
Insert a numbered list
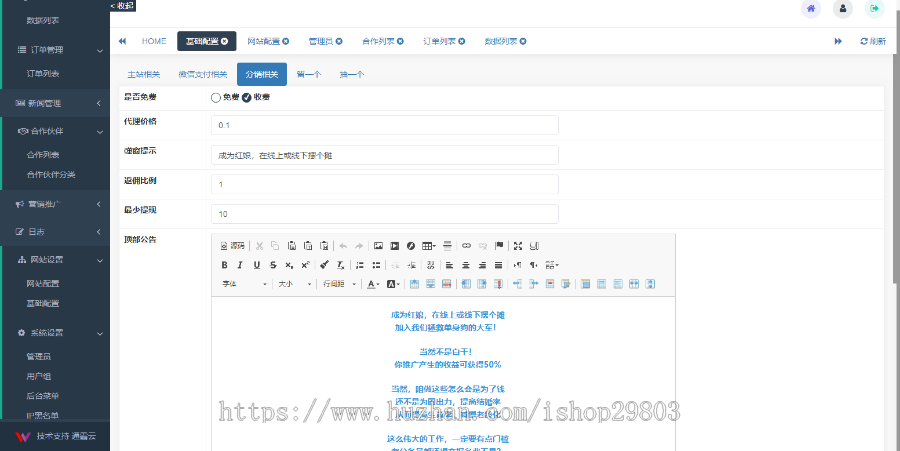(x=360, y=265)
